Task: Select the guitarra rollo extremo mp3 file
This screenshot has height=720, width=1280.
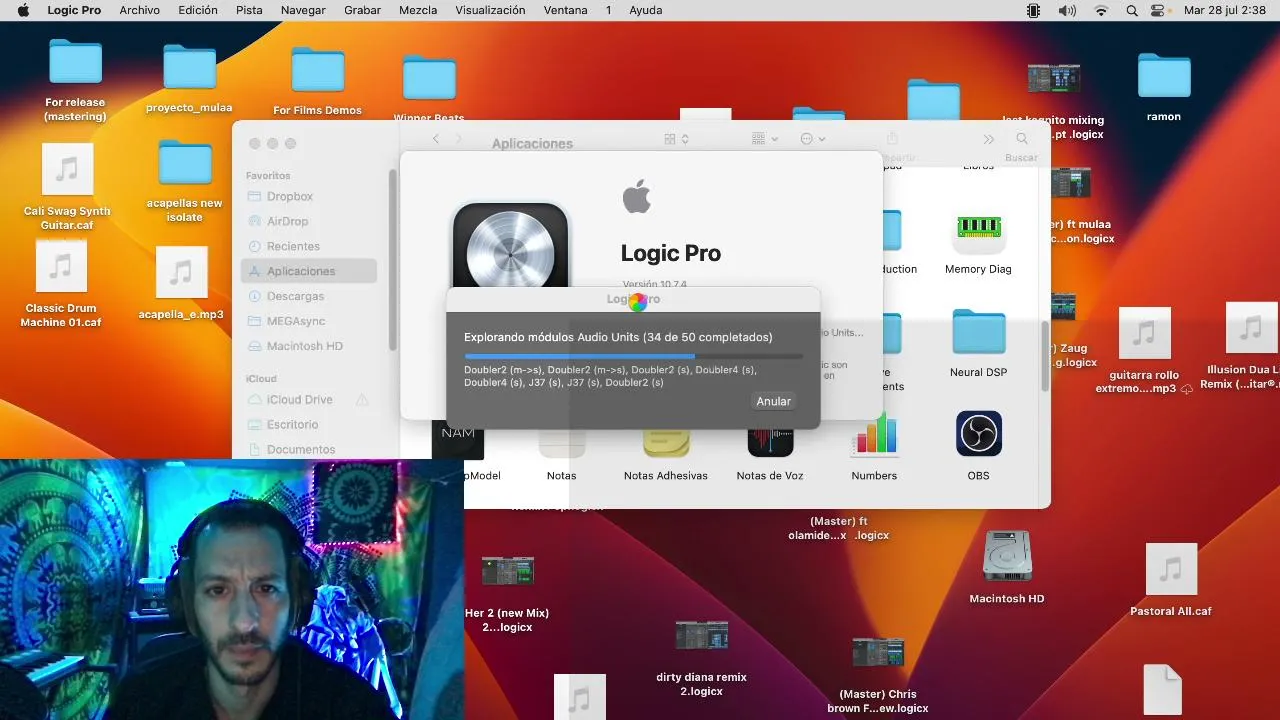Action: point(1144,333)
